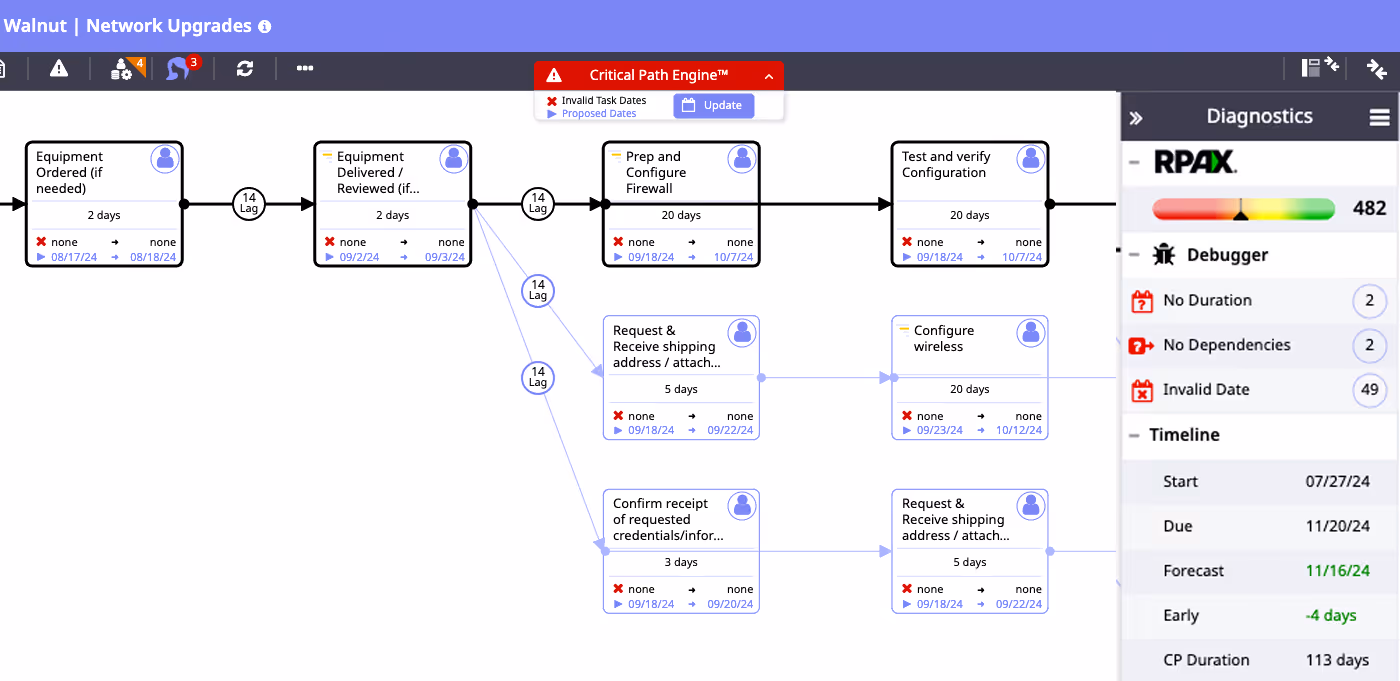Click the refresh arrows toolbar icon
The height and width of the screenshot is (681, 1400).
tap(245, 68)
